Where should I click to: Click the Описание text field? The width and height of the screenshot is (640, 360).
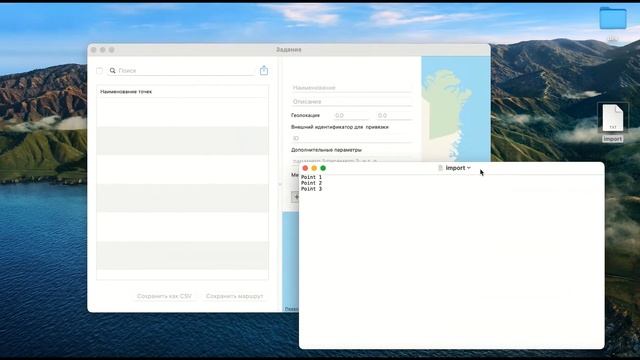coord(351,102)
